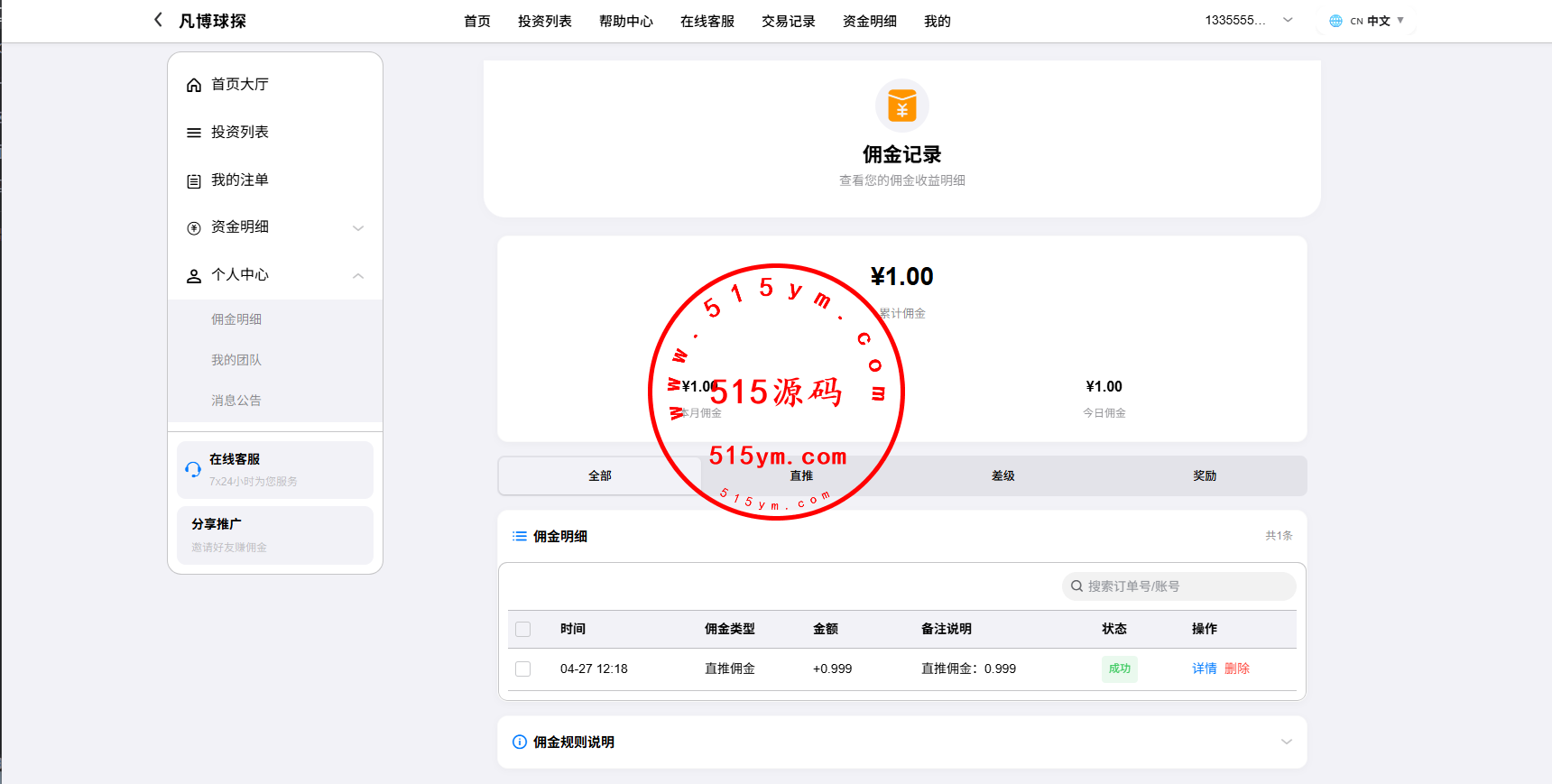Click the yen coin icon beside 资金明细

tap(194, 228)
